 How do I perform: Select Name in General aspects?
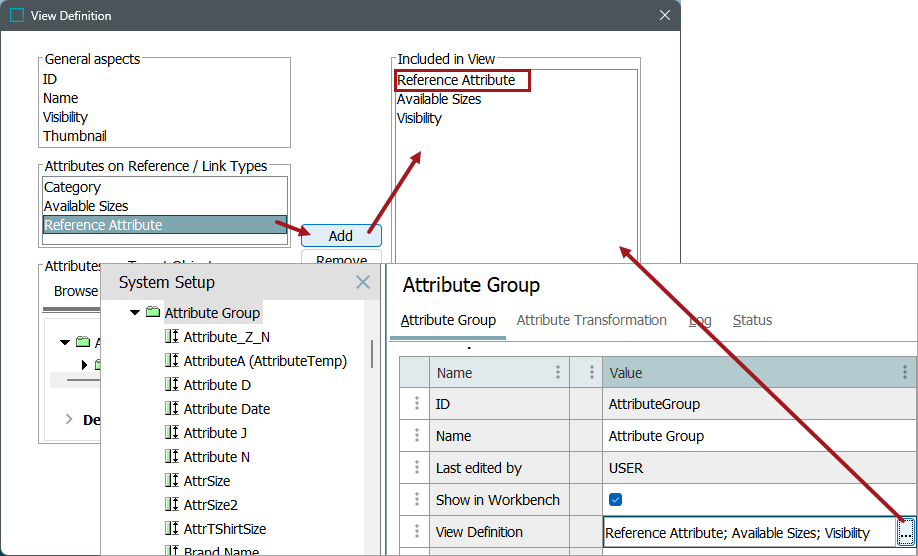point(60,98)
